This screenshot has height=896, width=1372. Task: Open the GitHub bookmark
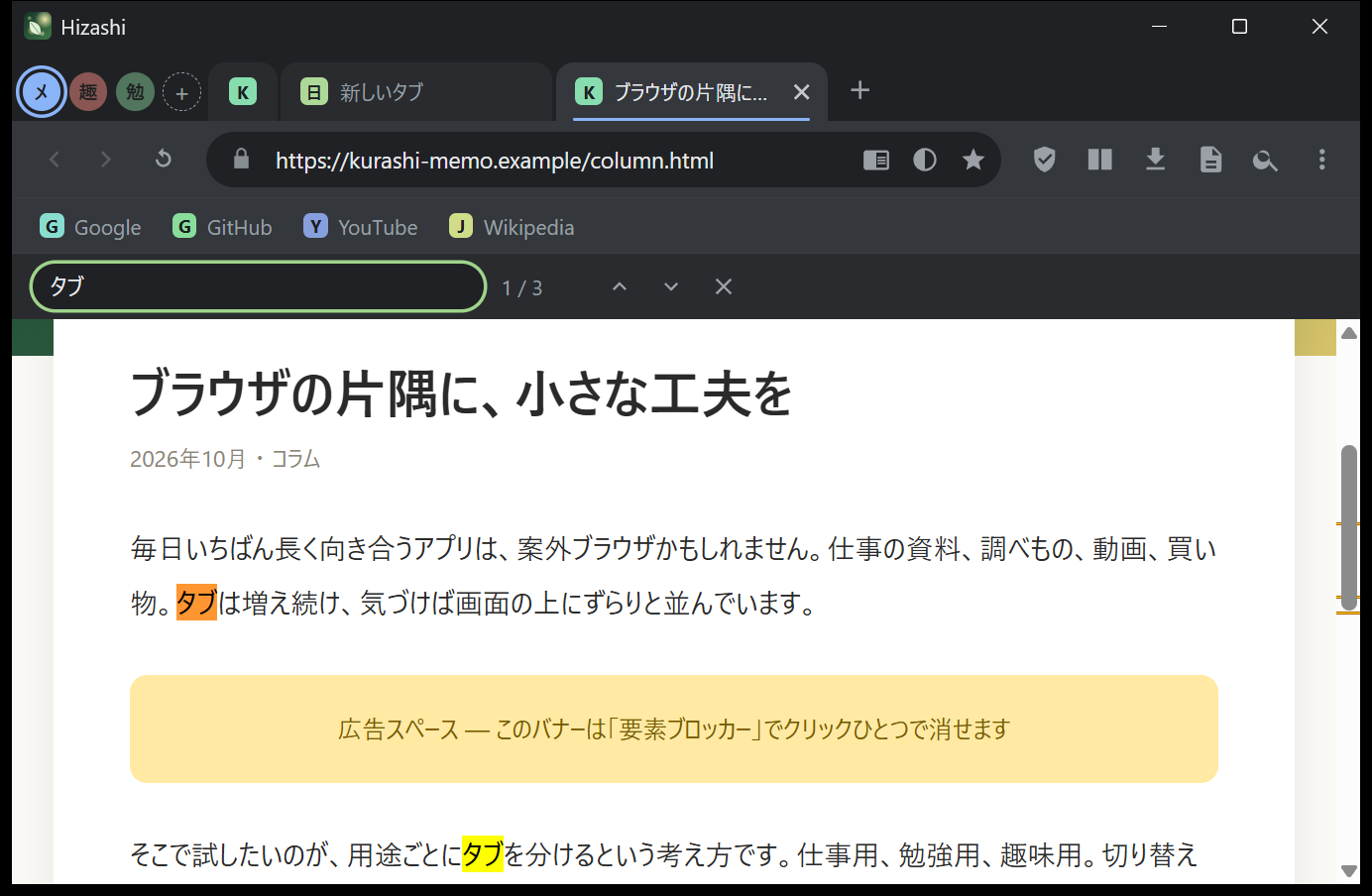pyautogui.click(x=222, y=227)
